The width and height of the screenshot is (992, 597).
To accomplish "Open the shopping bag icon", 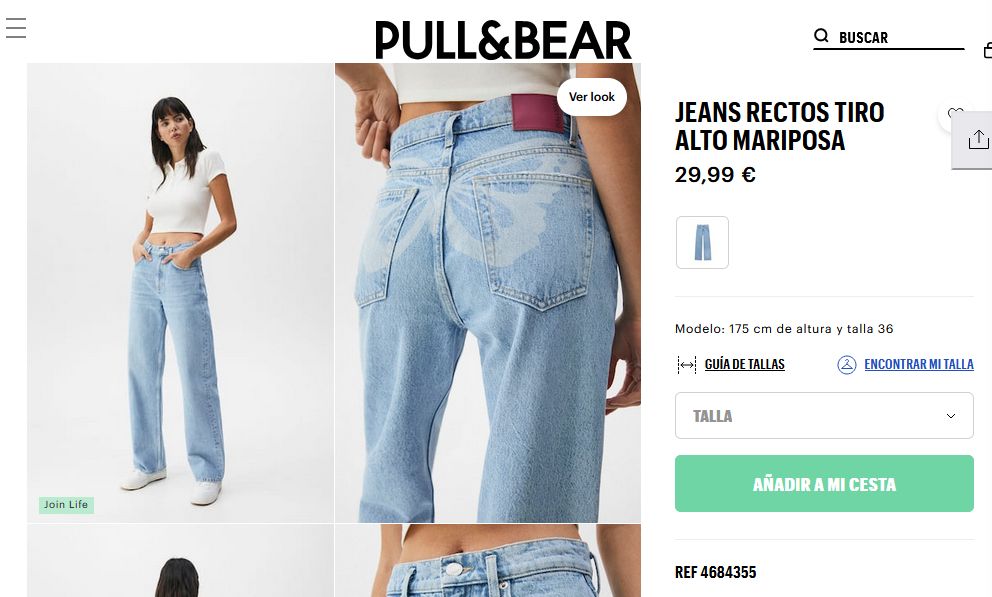I will (988, 50).
